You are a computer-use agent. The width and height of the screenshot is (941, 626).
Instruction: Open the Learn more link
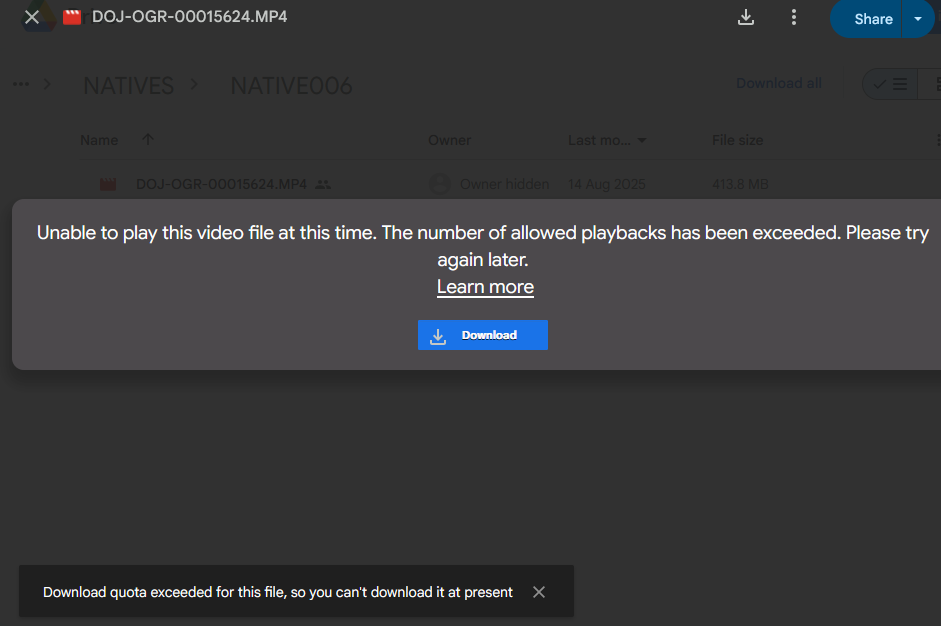[x=485, y=287]
